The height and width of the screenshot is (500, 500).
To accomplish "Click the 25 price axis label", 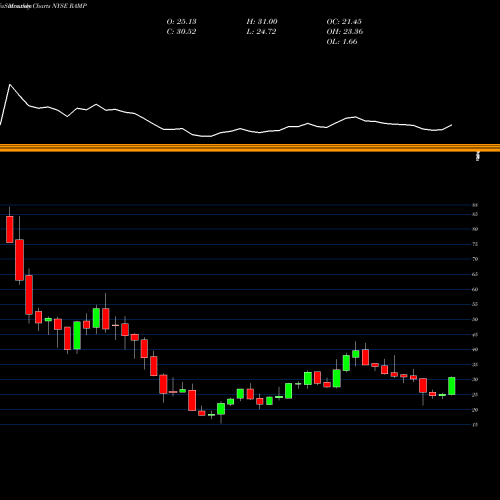I will coord(475,395).
